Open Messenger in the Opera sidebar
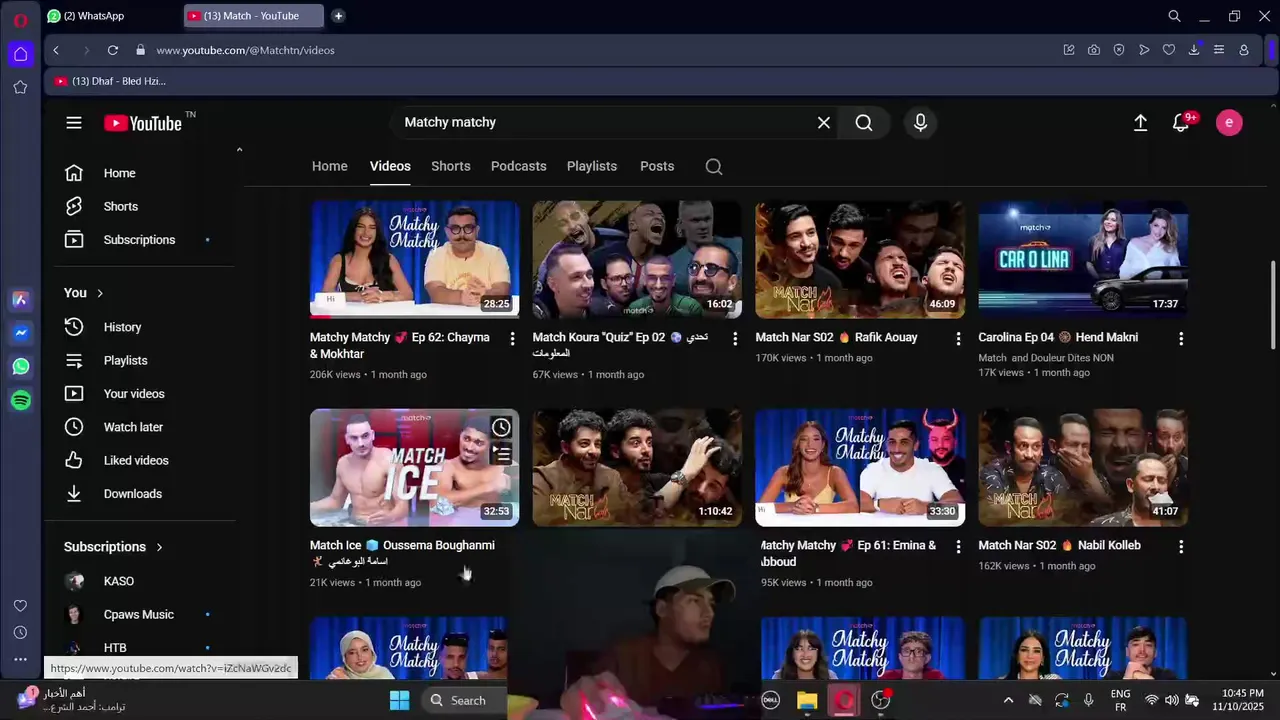1280x720 pixels. 21,333
